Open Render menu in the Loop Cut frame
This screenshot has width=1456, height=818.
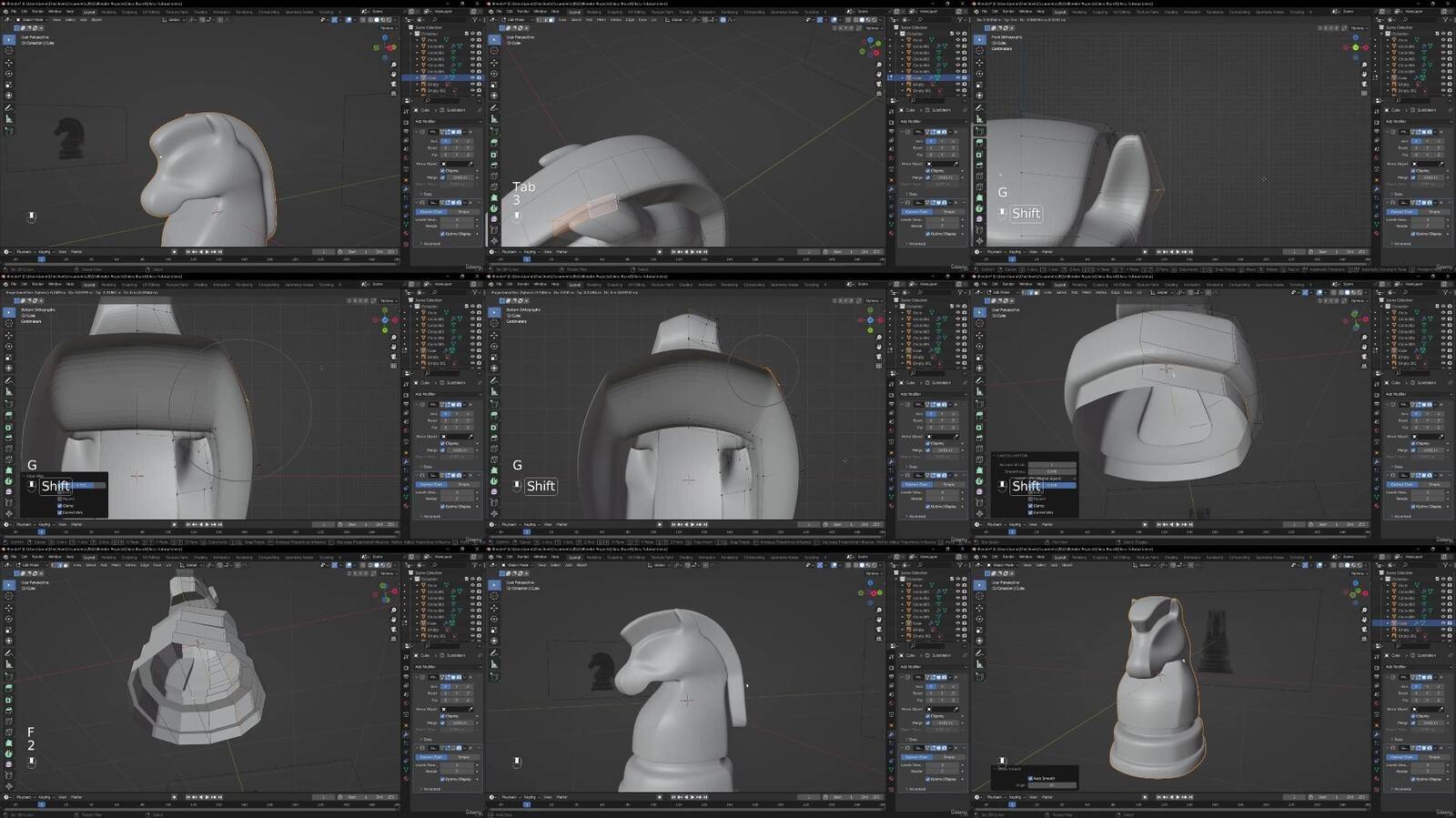(x=1008, y=284)
